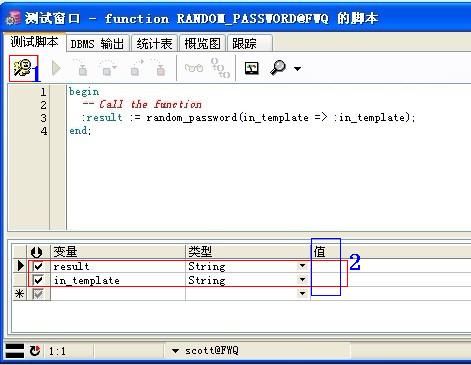Click the Step Over toolbar icon
This screenshot has width=471, height=365.
click(108, 68)
